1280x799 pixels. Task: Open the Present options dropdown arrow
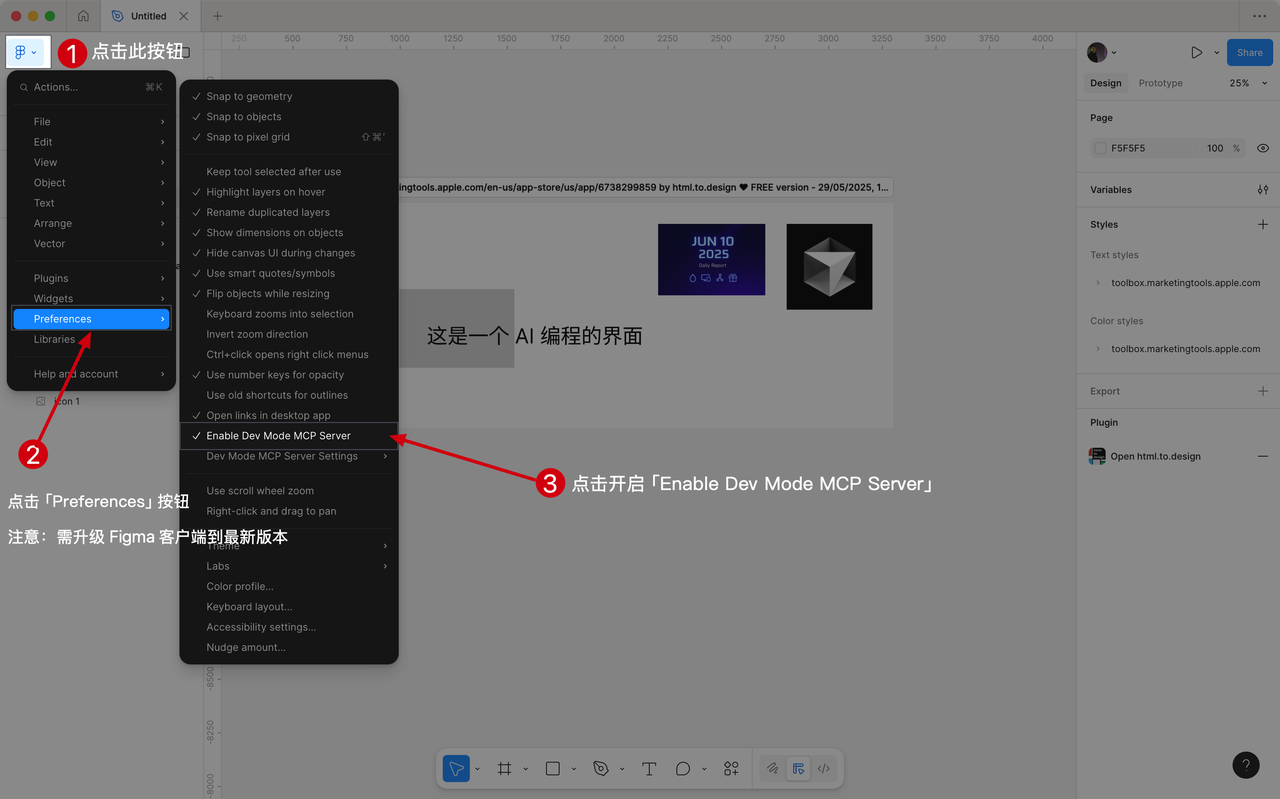(1217, 52)
